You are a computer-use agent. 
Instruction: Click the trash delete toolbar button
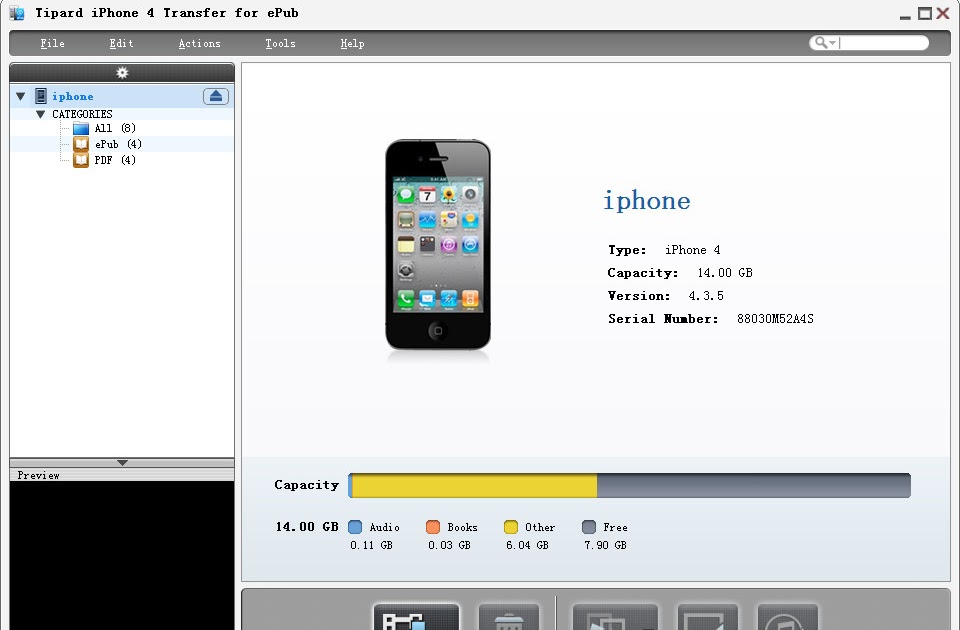pyautogui.click(x=508, y=617)
